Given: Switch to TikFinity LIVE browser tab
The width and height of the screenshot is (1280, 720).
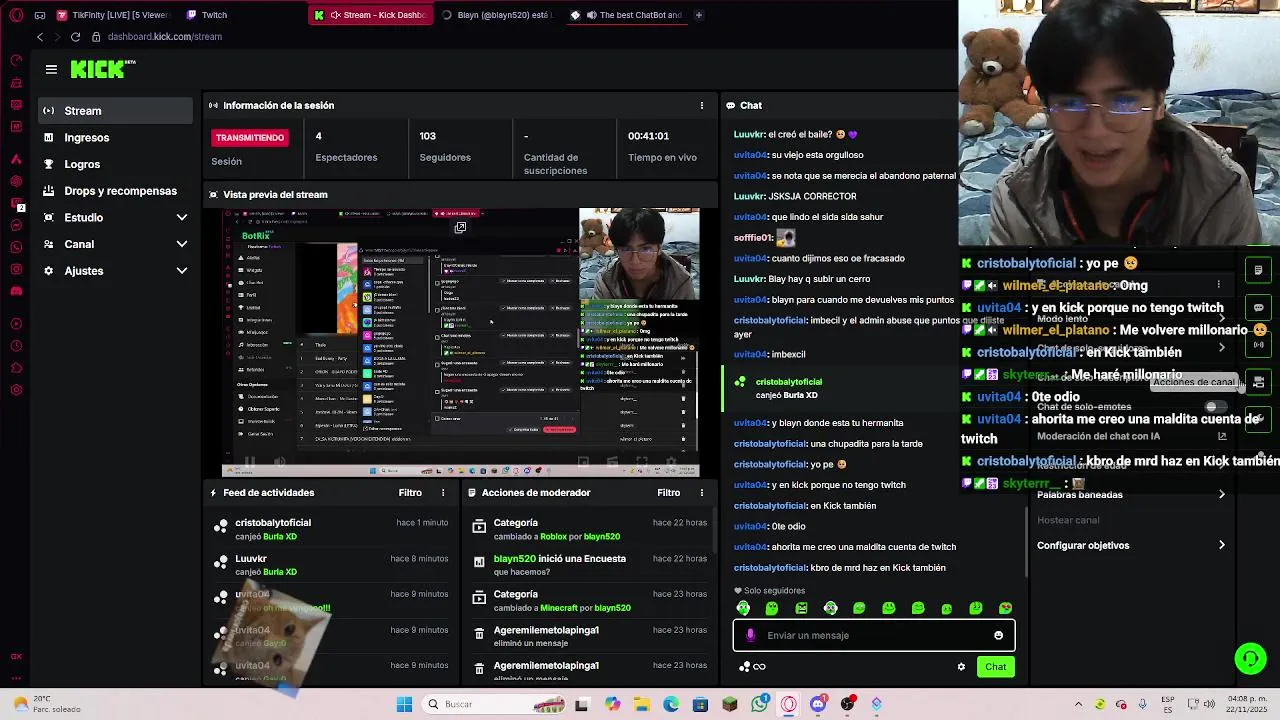Looking at the screenshot, I should point(113,15).
